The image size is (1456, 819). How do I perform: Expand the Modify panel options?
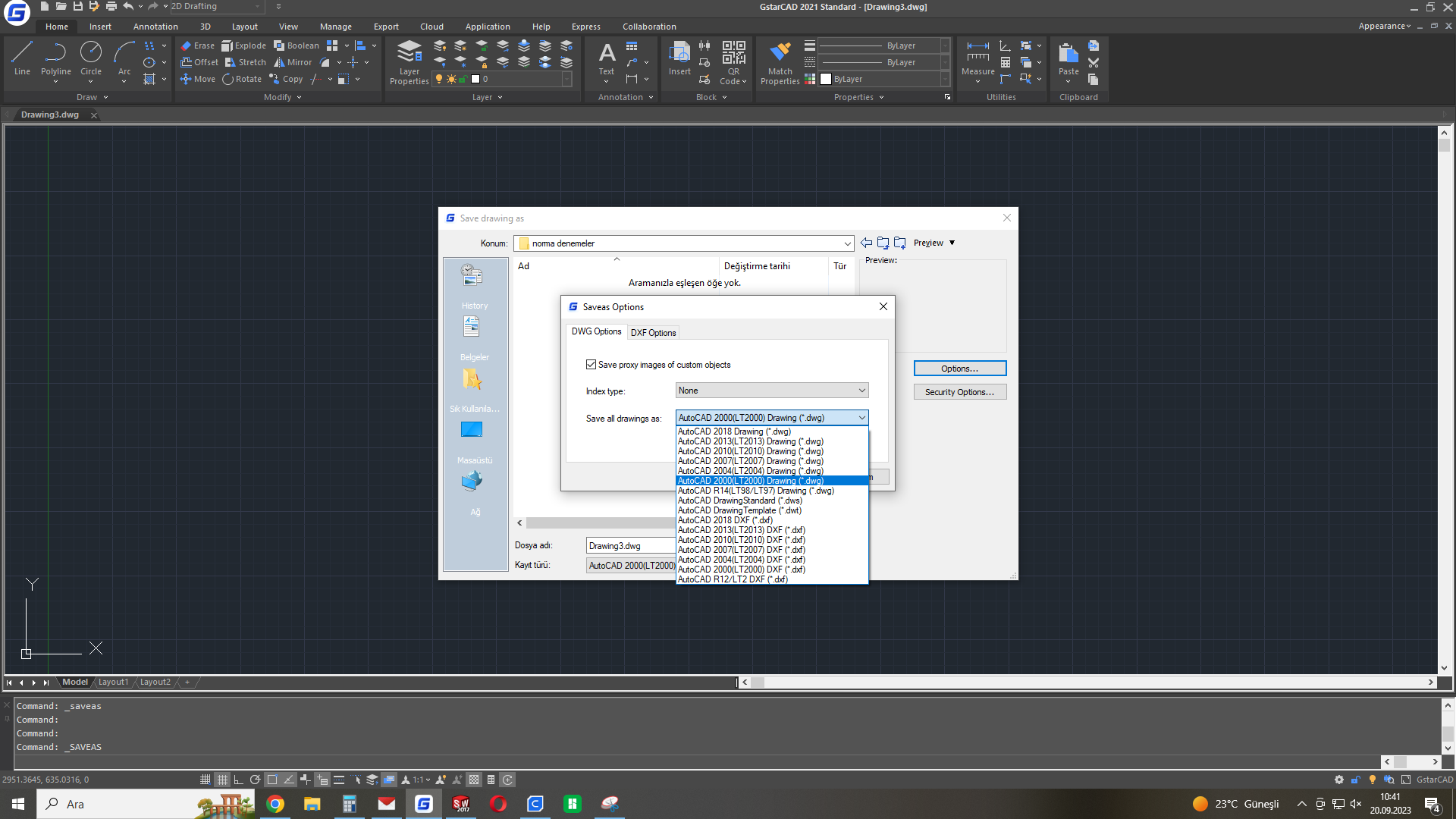(x=283, y=97)
